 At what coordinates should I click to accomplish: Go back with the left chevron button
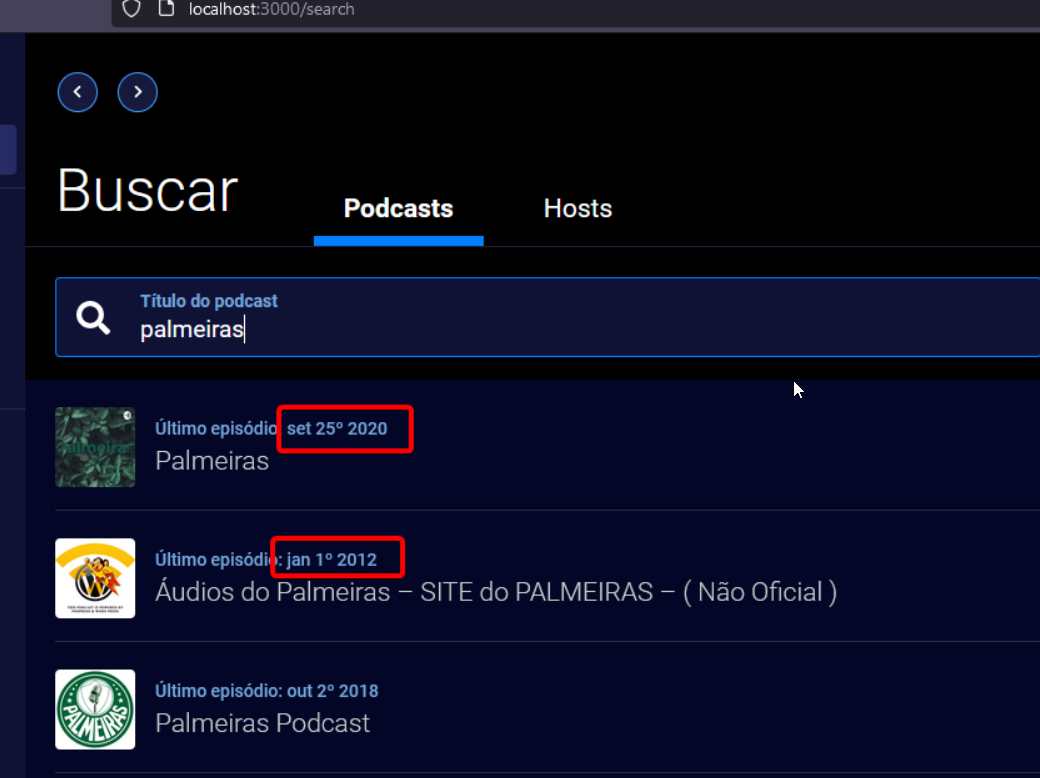tap(78, 92)
